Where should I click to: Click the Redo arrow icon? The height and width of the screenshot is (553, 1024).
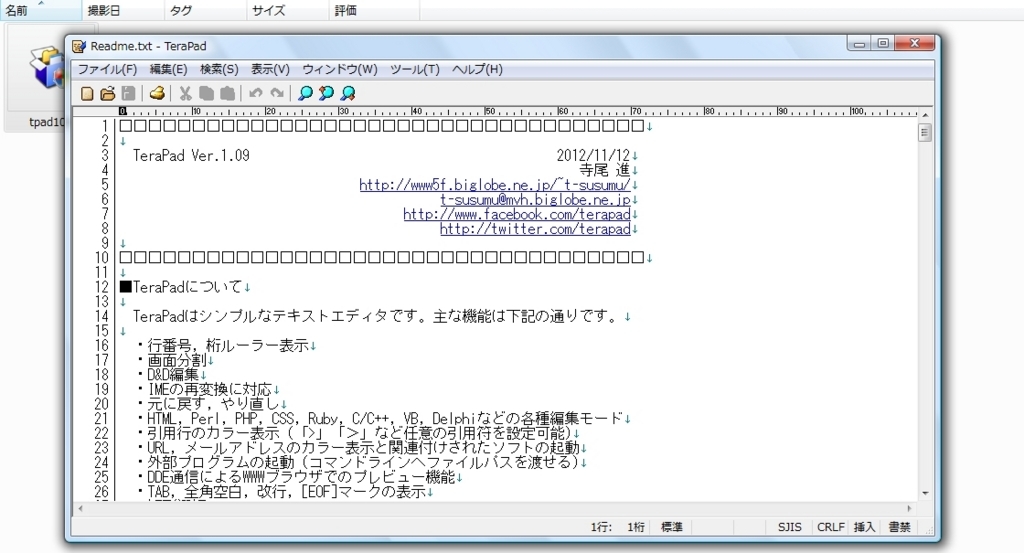[x=277, y=94]
